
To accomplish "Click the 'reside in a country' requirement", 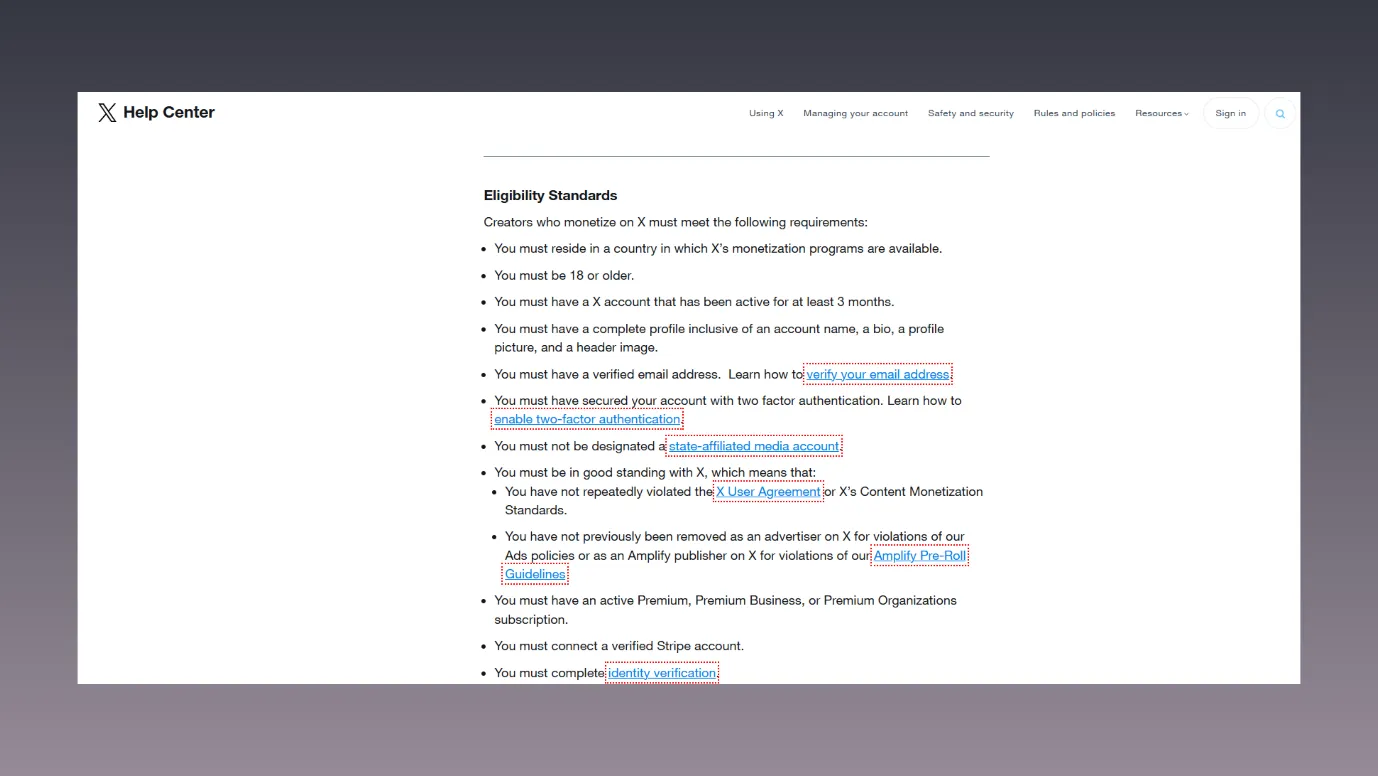I will 718,249.
